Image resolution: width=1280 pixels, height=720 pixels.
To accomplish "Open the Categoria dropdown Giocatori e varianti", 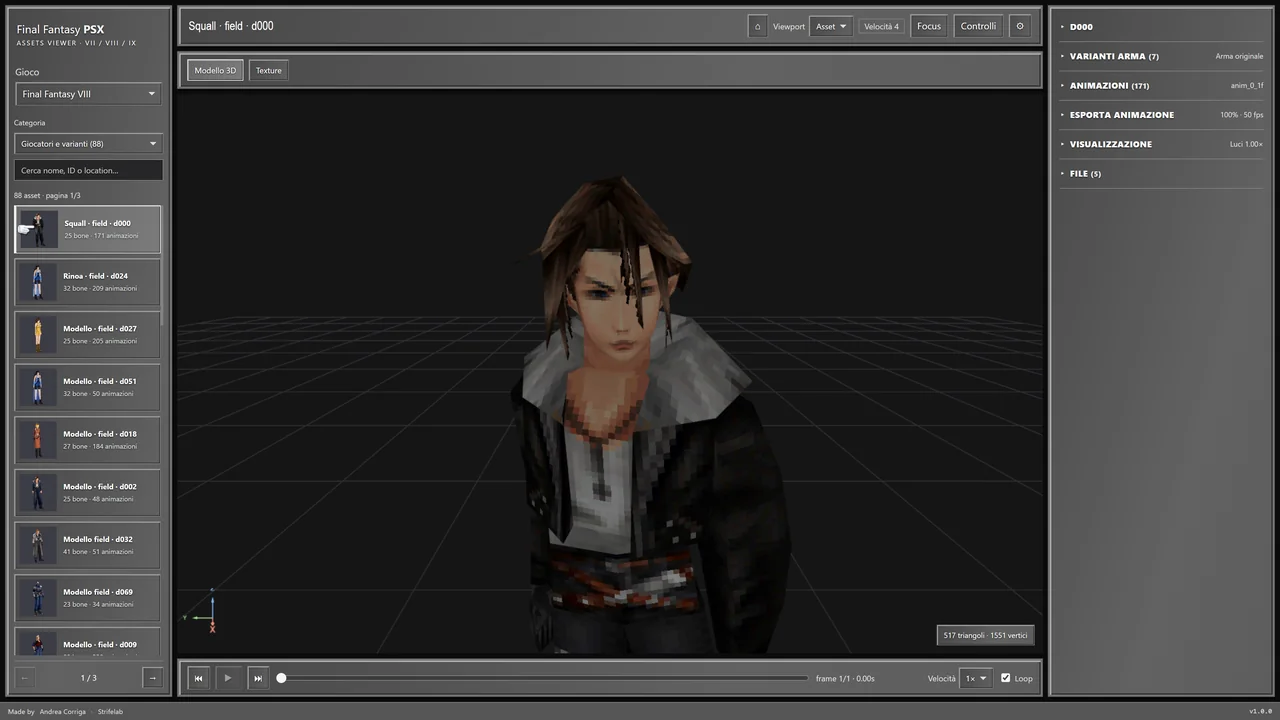I will 88,144.
